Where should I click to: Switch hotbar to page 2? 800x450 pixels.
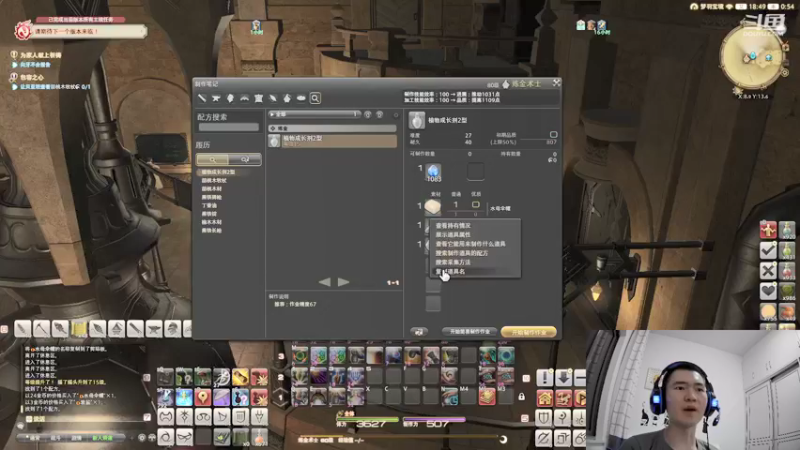[x=281, y=377]
